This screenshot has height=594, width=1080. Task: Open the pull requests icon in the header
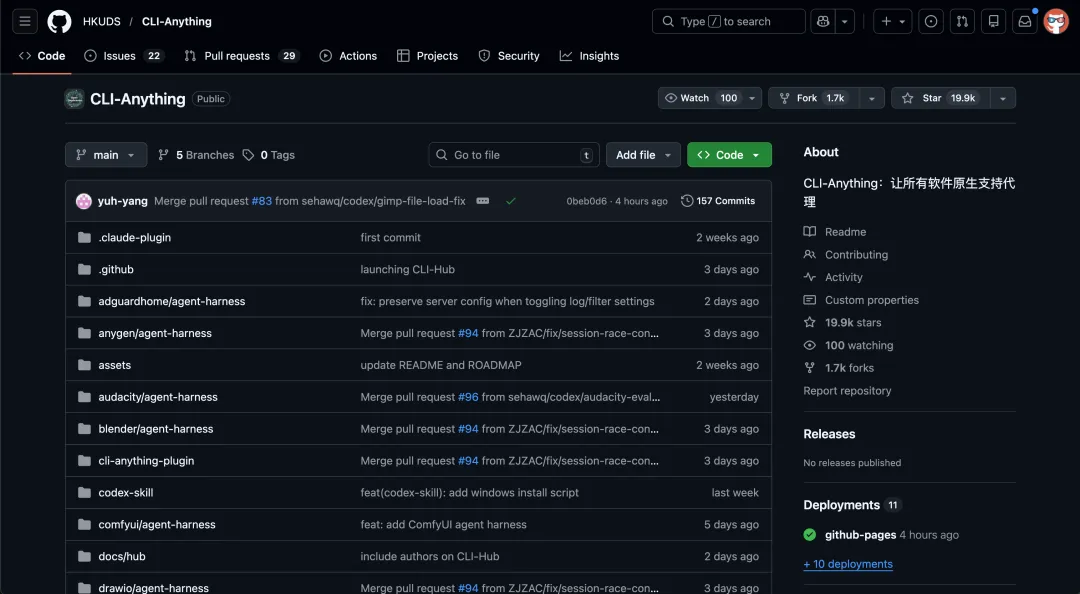tap(962, 21)
